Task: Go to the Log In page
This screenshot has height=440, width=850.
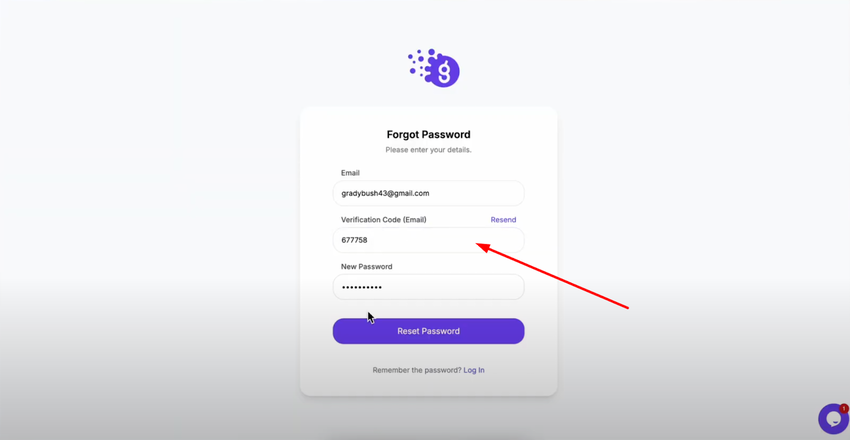Action: (x=474, y=370)
